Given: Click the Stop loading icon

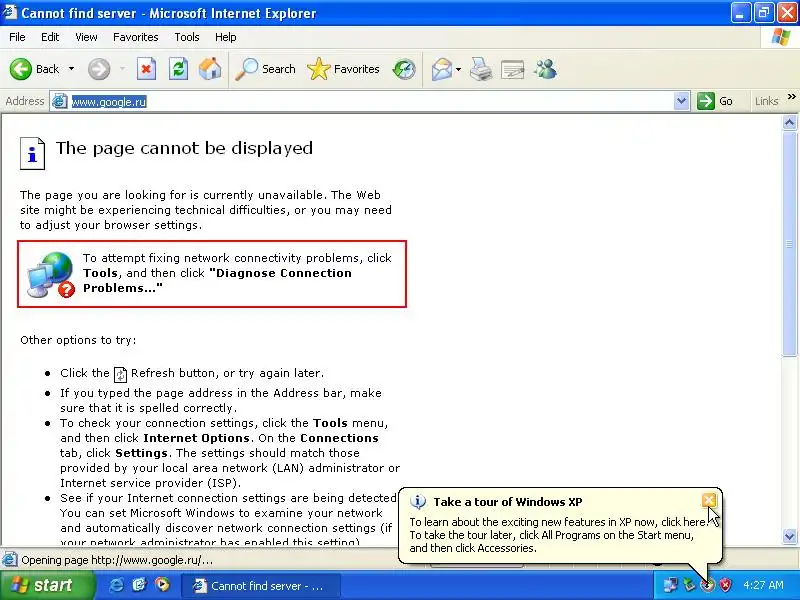Looking at the screenshot, I should click(x=146, y=69).
